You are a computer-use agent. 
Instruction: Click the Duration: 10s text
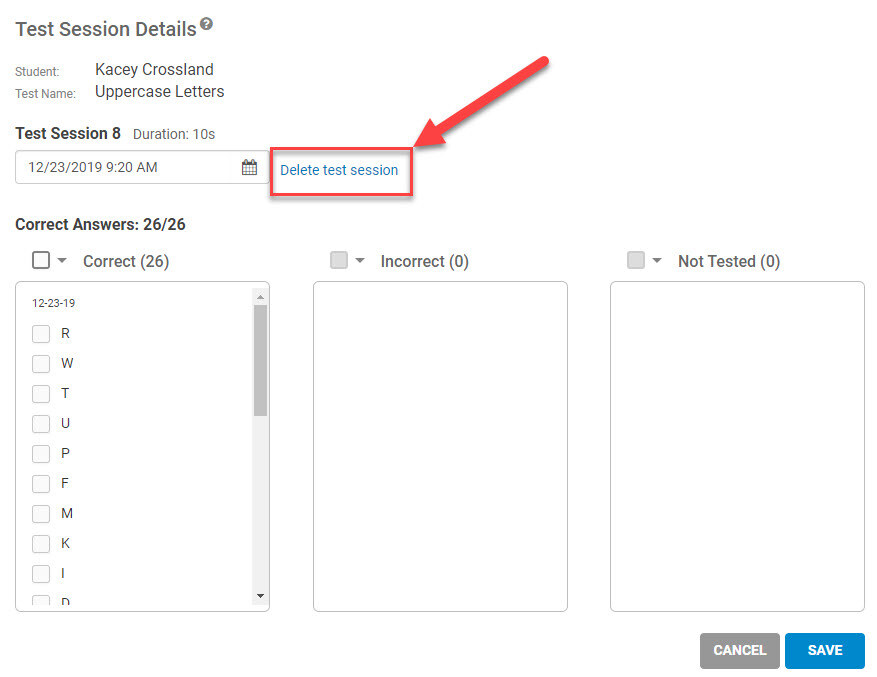coord(174,134)
